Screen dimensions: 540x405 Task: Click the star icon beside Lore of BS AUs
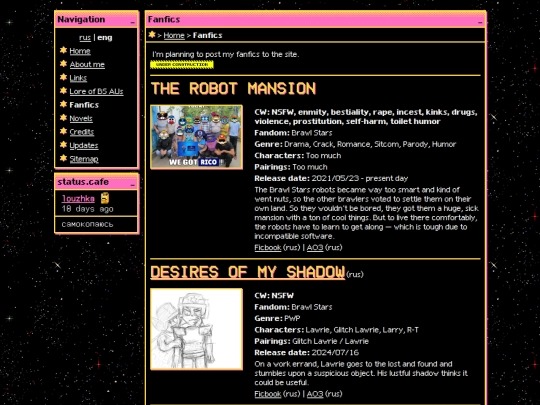click(x=63, y=91)
